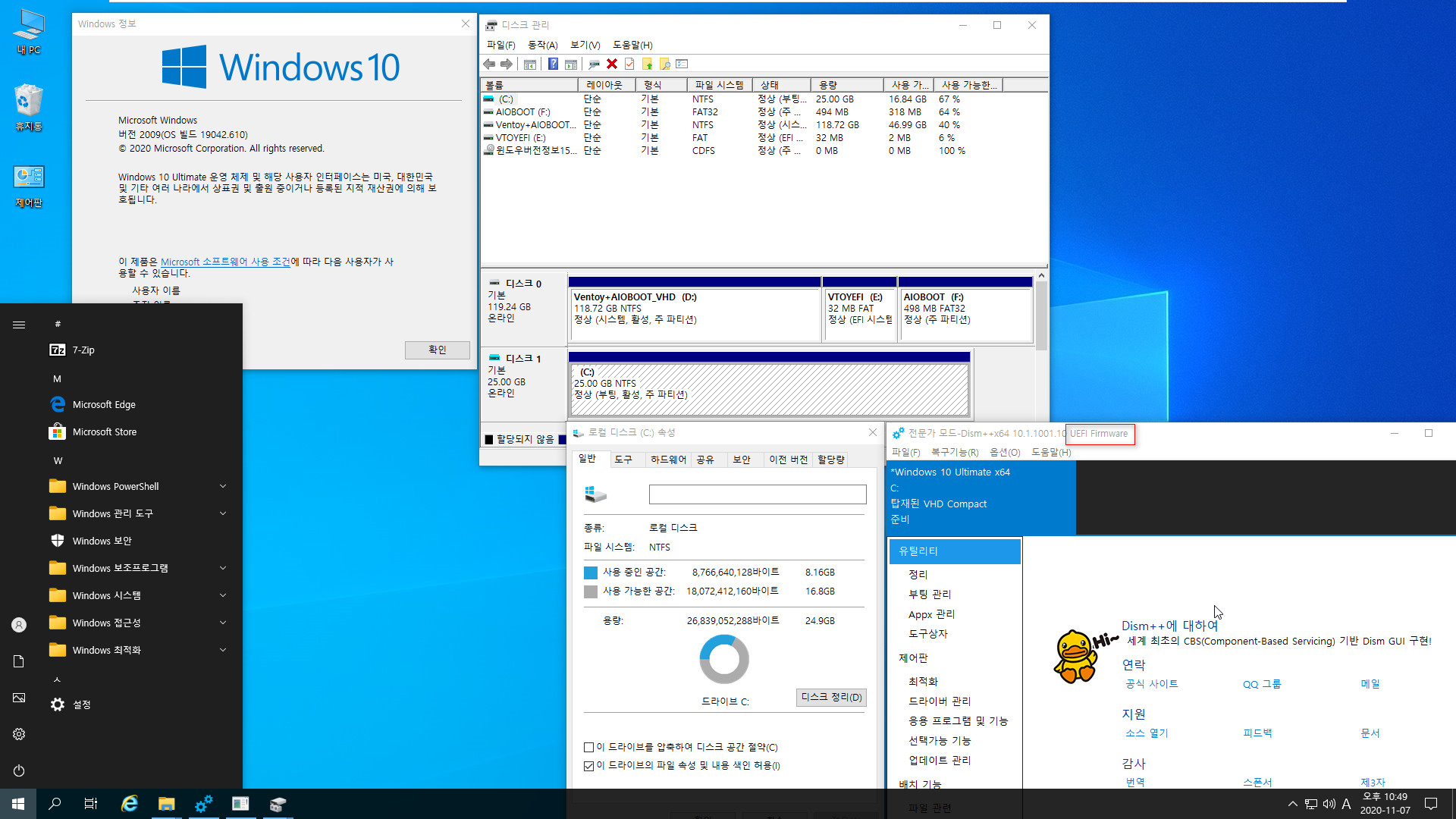The height and width of the screenshot is (819, 1456).
Task: Toggle the console tree view toolbar icon
Action: coord(530,64)
